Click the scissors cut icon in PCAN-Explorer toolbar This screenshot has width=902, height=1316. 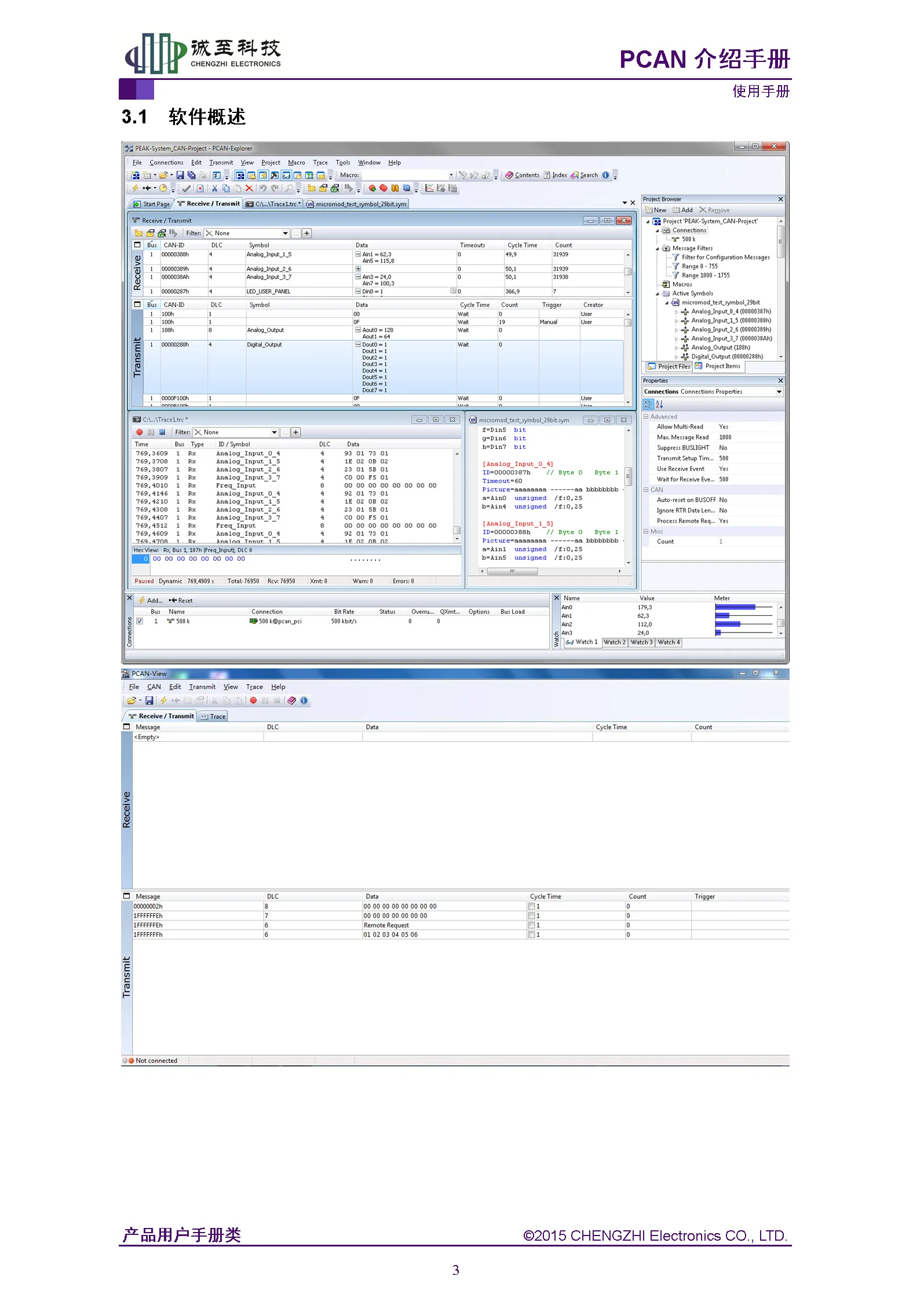pyautogui.click(x=214, y=188)
